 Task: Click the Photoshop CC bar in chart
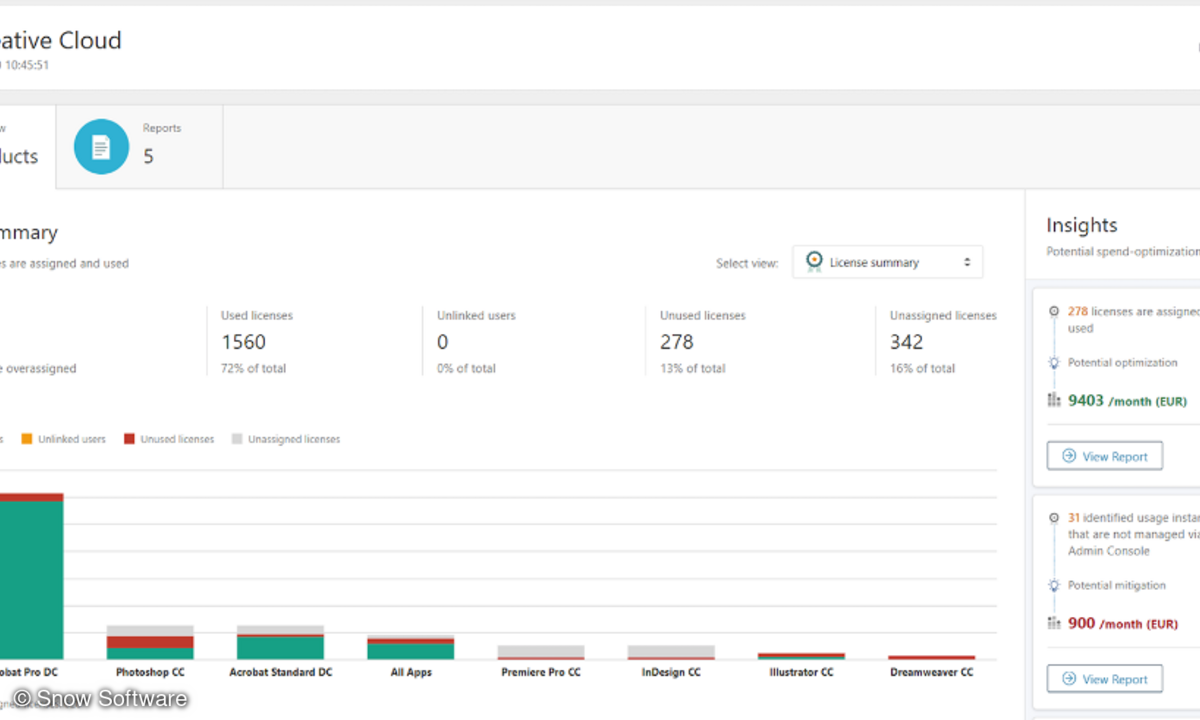coord(150,642)
